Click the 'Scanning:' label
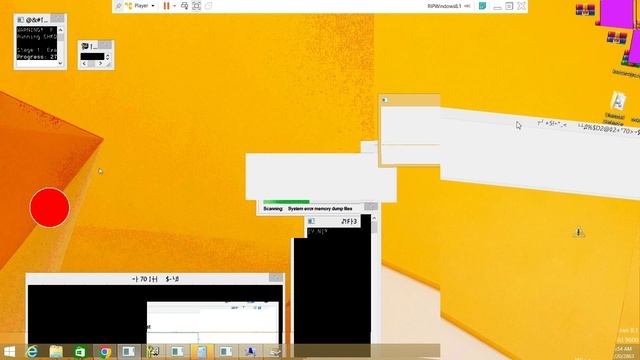The height and width of the screenshot is (360, 640). pyautogui.click(x=273, y=209)
